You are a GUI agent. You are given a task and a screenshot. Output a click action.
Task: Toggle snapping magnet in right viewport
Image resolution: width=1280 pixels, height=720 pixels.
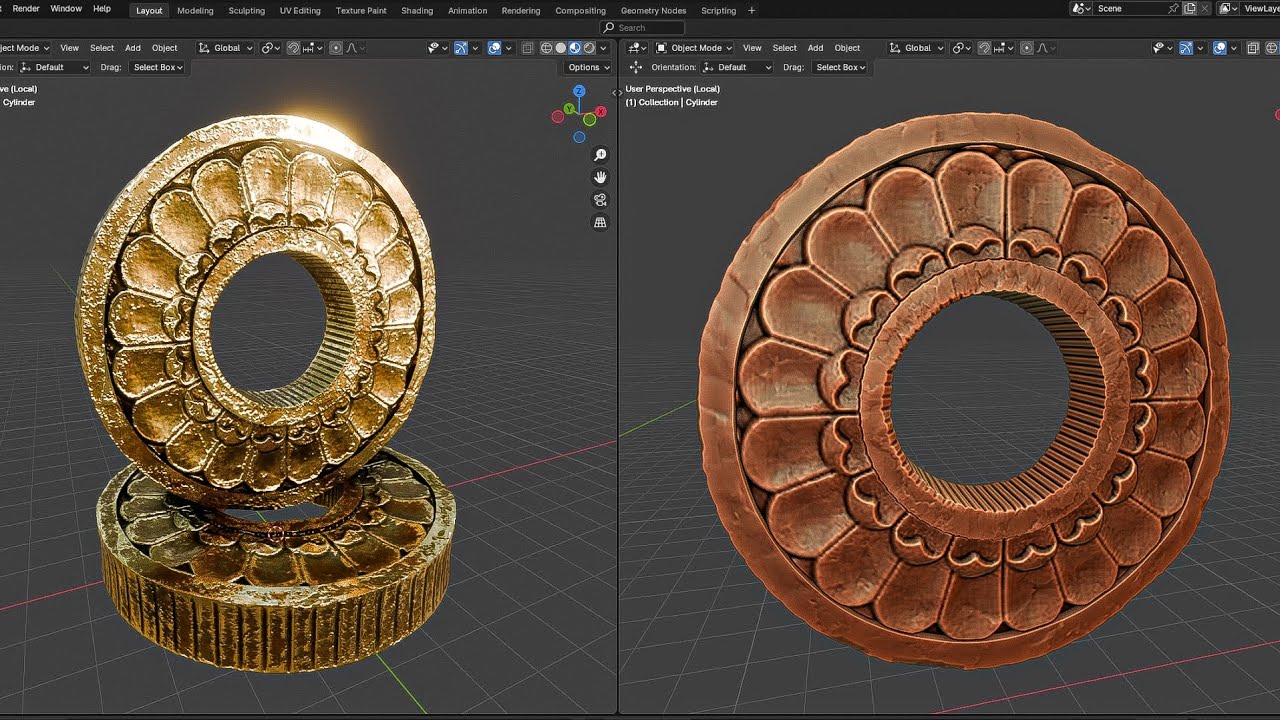pos(984,48)
